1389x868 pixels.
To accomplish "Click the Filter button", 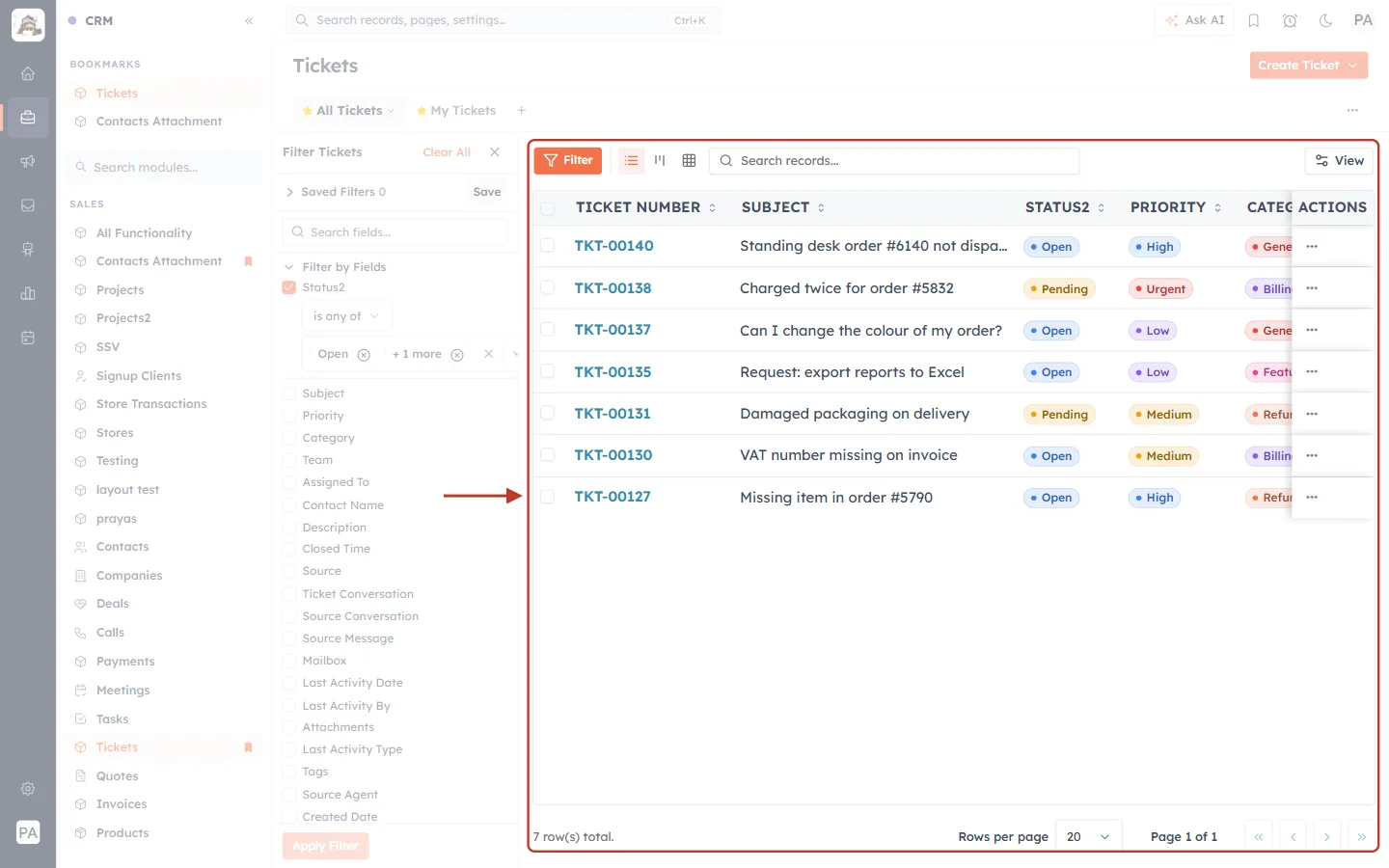I will point(568,161).
